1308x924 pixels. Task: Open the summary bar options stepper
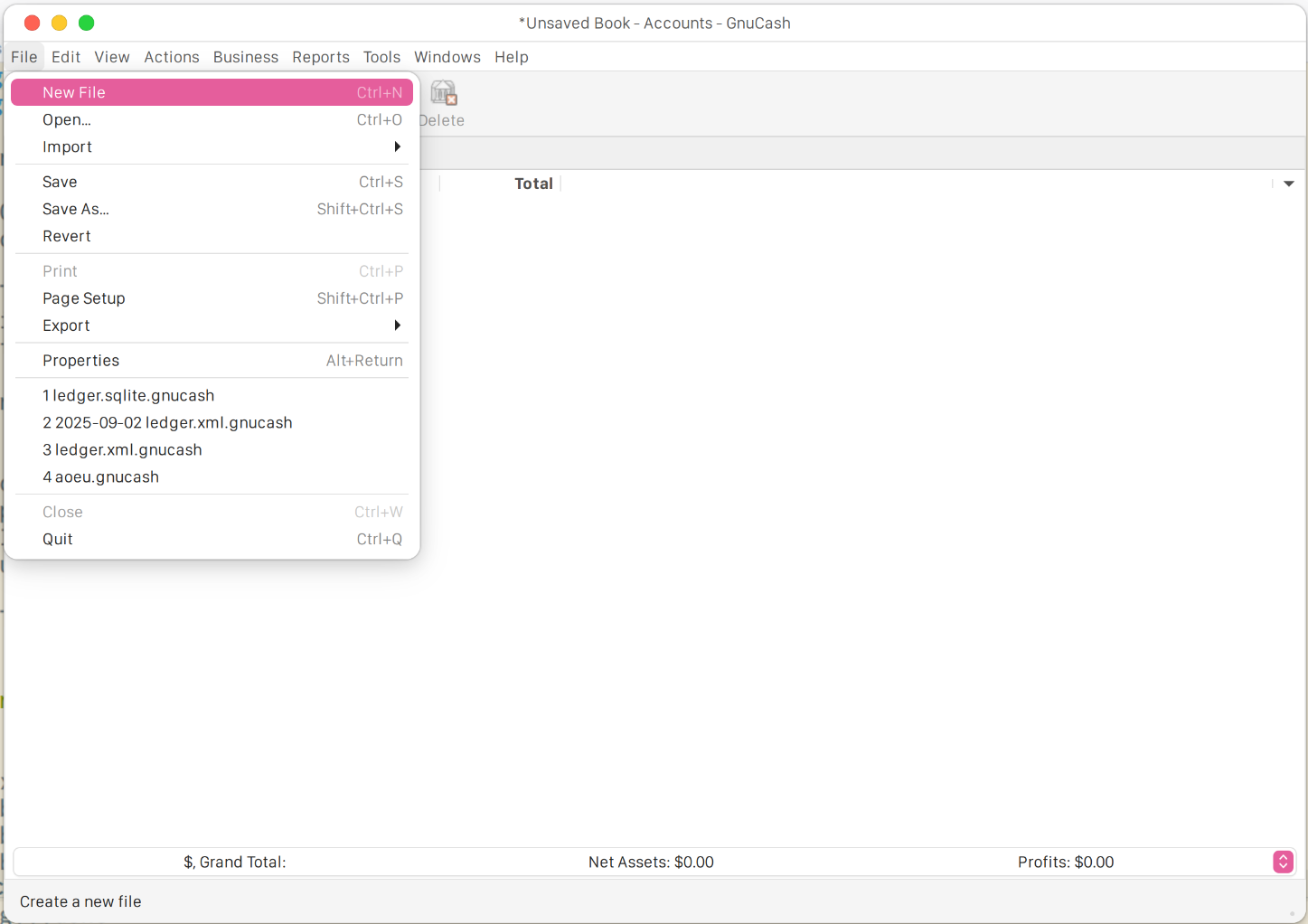pos(1283,862)
